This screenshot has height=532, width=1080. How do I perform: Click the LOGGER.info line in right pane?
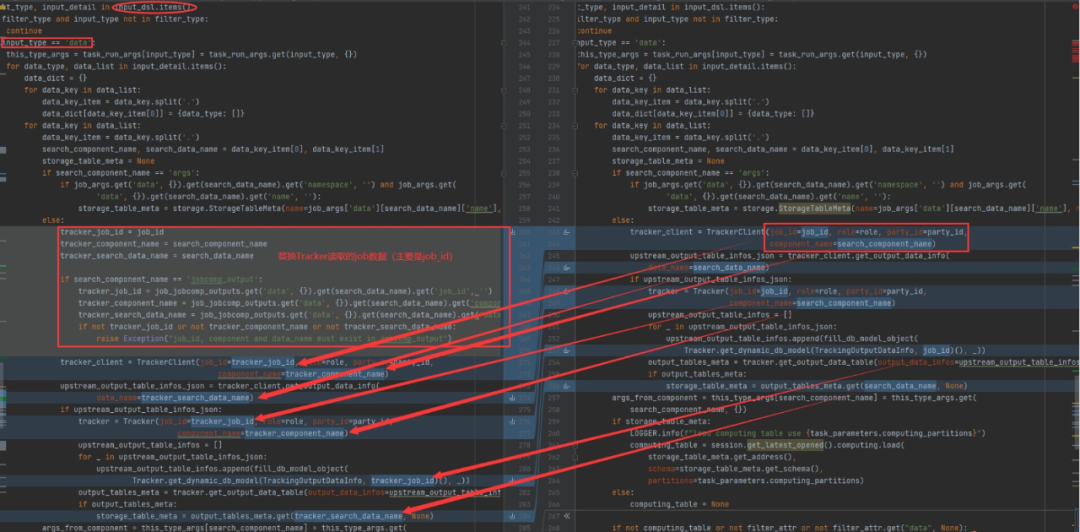(808, 433)
